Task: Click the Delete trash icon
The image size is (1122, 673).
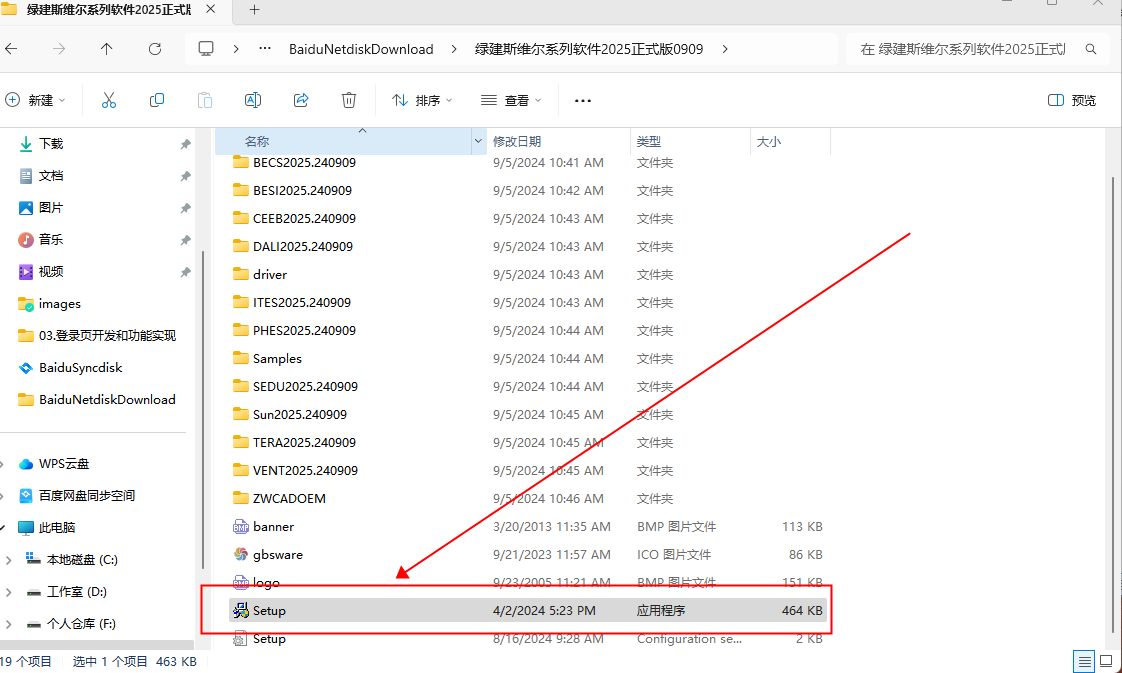Action: pos(348,100)
